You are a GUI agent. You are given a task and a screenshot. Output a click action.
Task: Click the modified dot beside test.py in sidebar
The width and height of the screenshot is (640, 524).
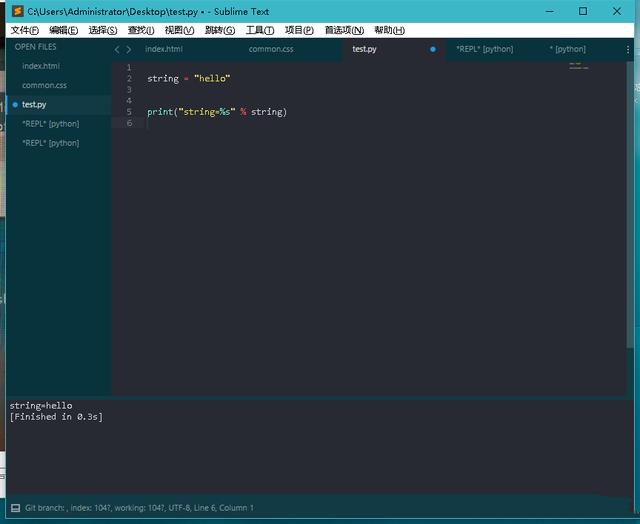coord(15,105)
